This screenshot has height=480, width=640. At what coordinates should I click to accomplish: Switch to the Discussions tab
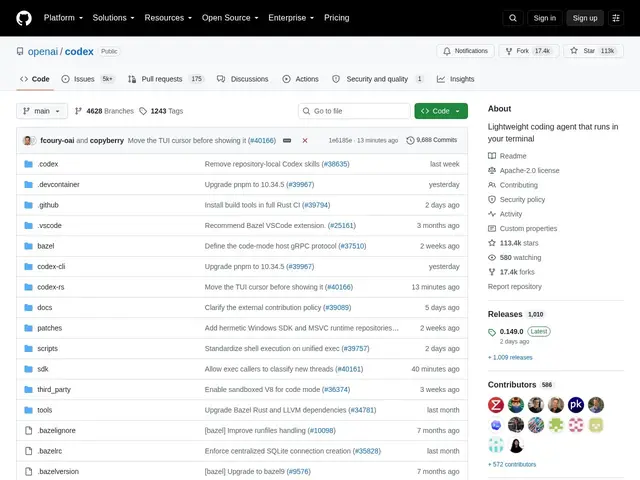tap(242, 79)
